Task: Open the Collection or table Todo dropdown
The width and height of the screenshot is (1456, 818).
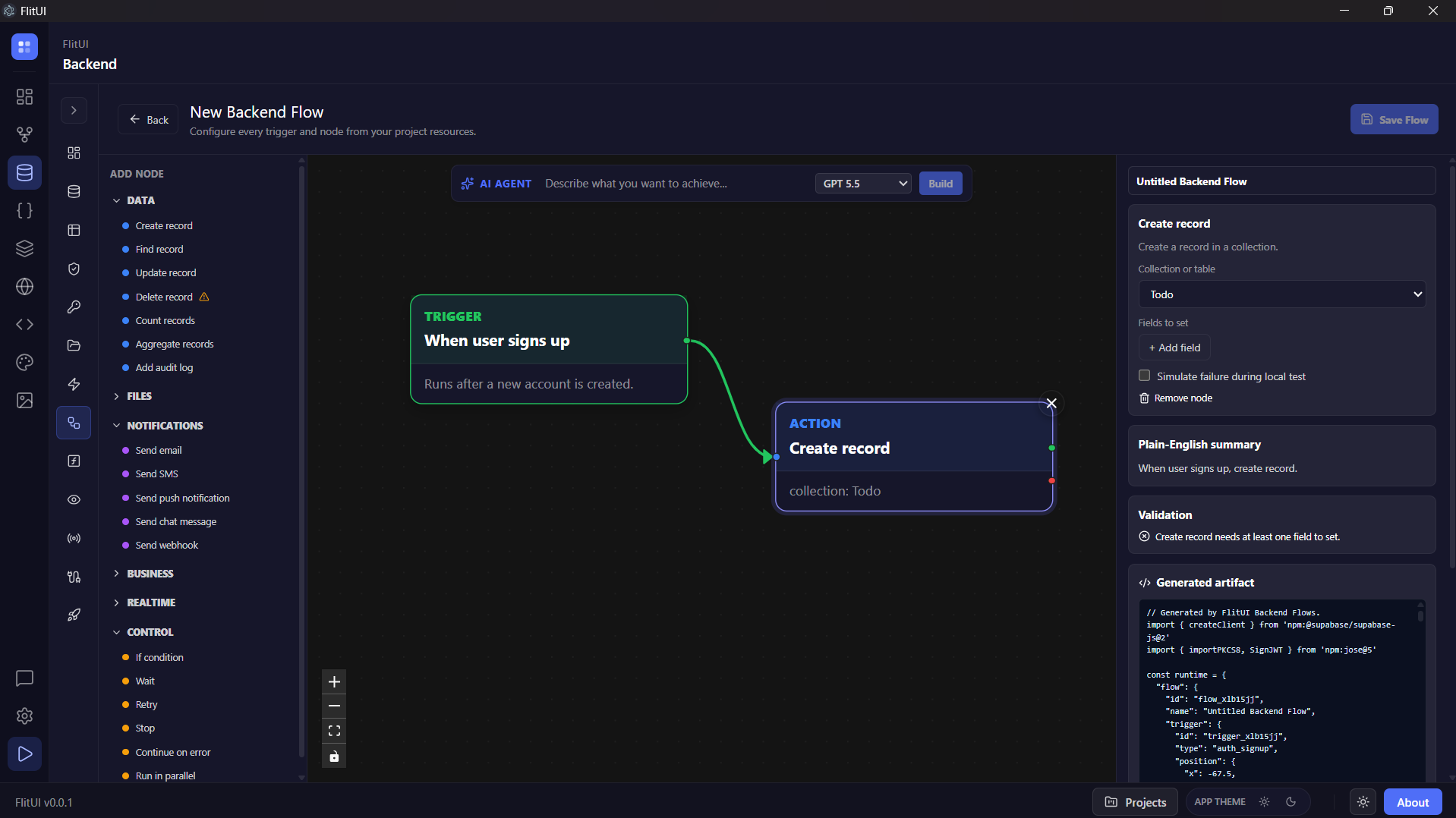Action: pyautogui.click(x=1281, y=294)
